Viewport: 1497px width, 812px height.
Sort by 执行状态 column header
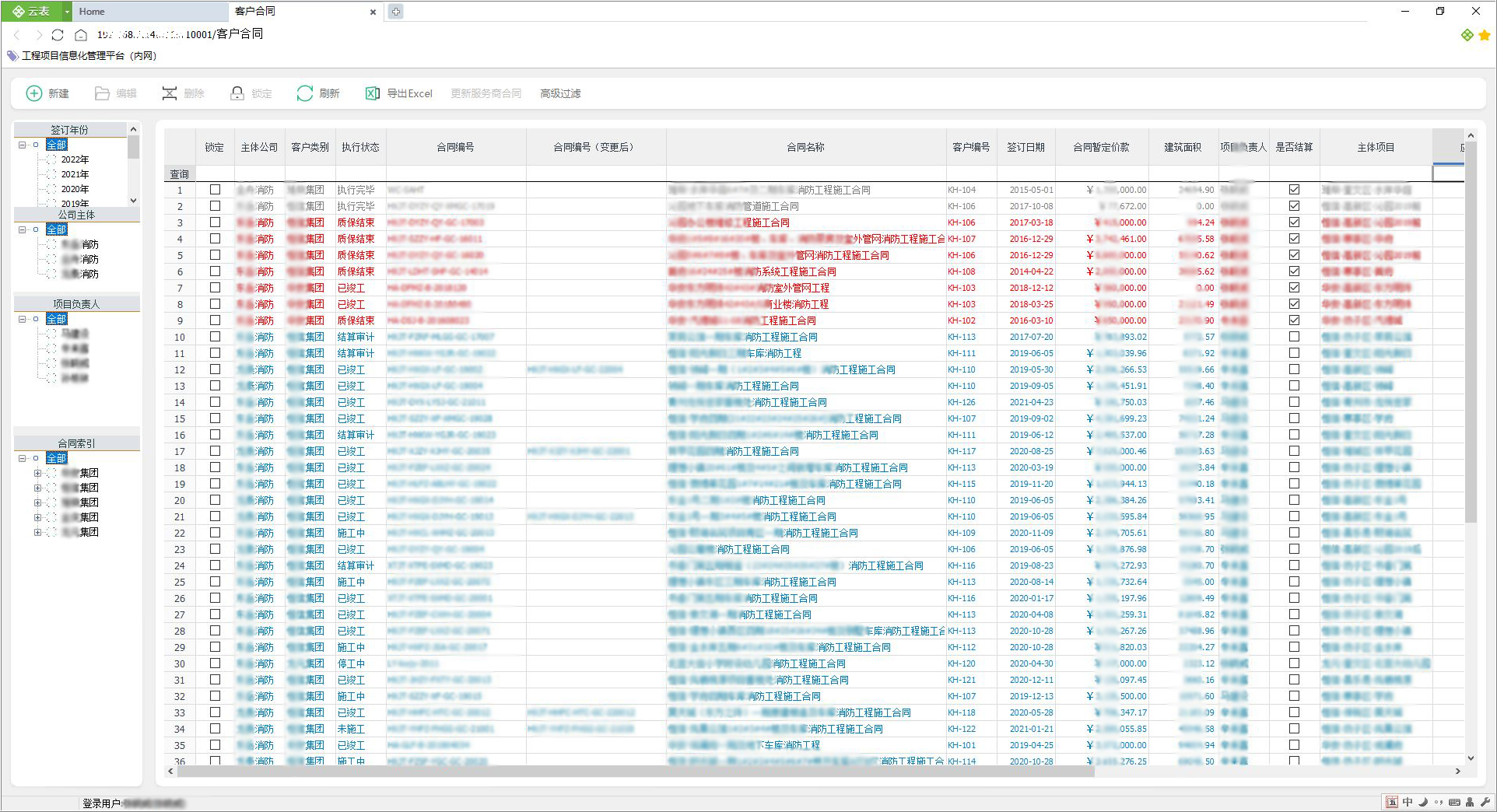360,147
